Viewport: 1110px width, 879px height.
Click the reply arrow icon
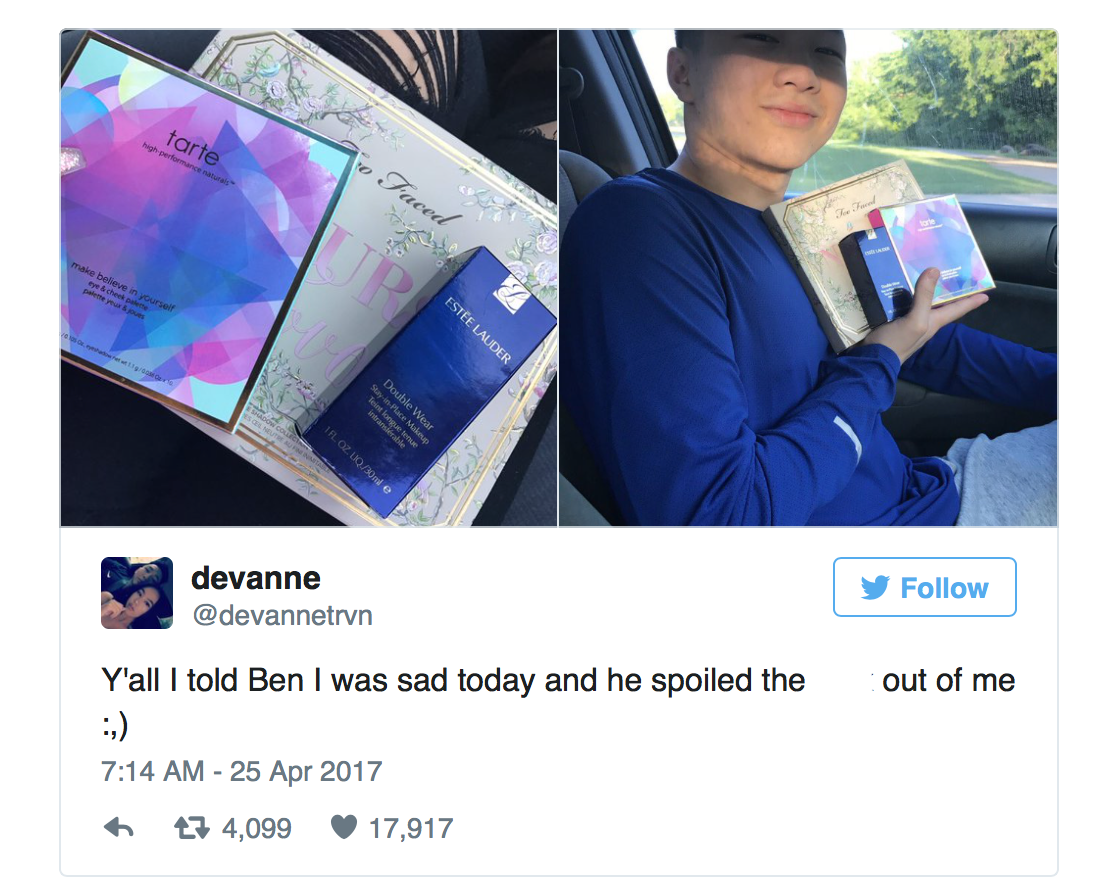point(118,827)
